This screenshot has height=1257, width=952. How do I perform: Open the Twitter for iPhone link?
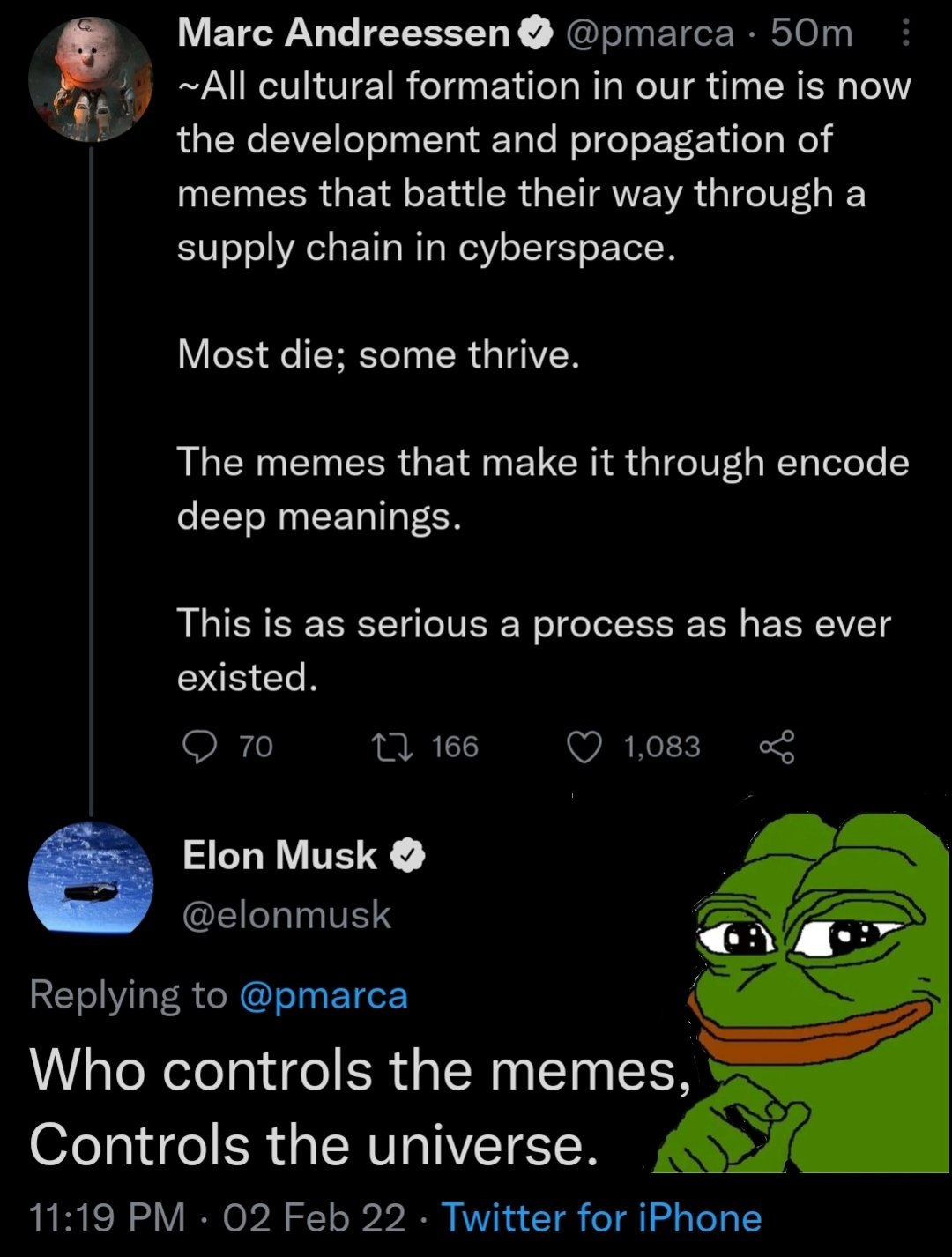(x=601, y=1217)
